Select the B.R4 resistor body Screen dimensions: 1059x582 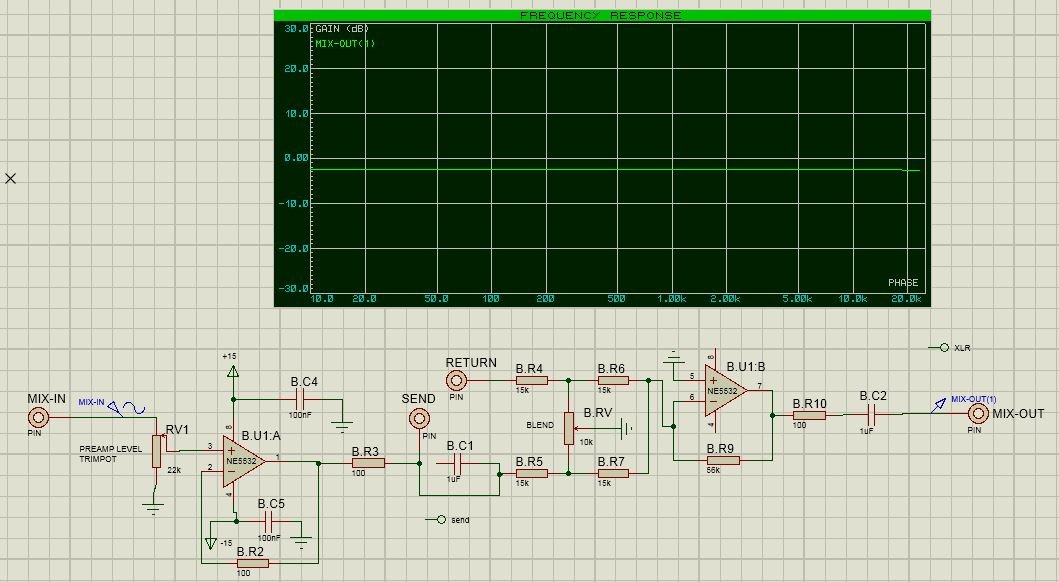pyautogui.click(x=532, y=381)
